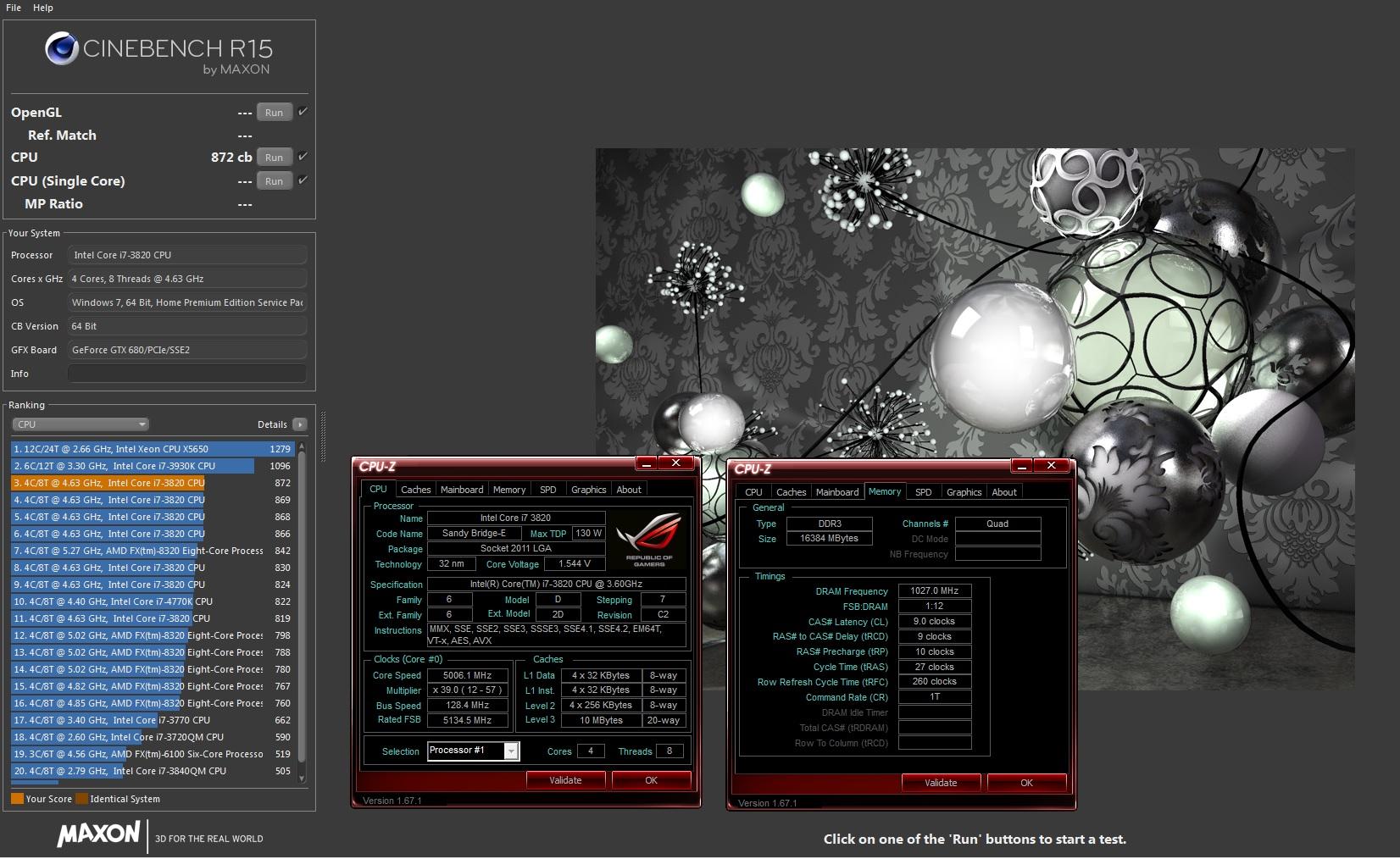Switch to Graphics tab in left CPU-Z
Viewport: 1400px width, 859px height.
588,490
